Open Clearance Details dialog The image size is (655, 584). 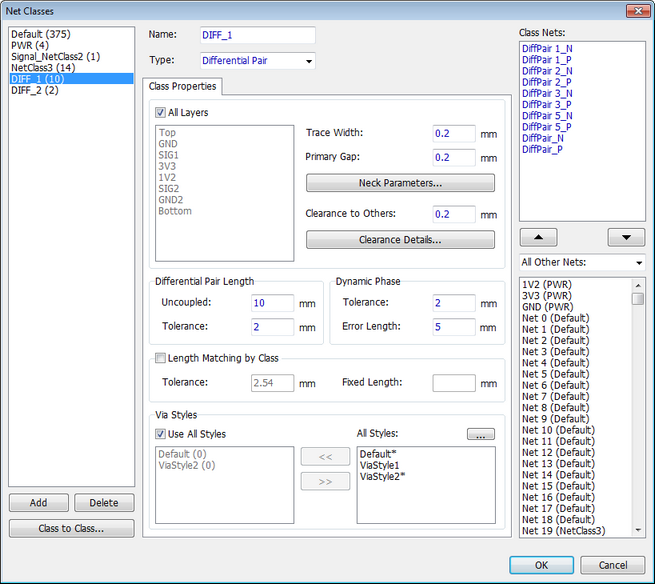(400, 240)
